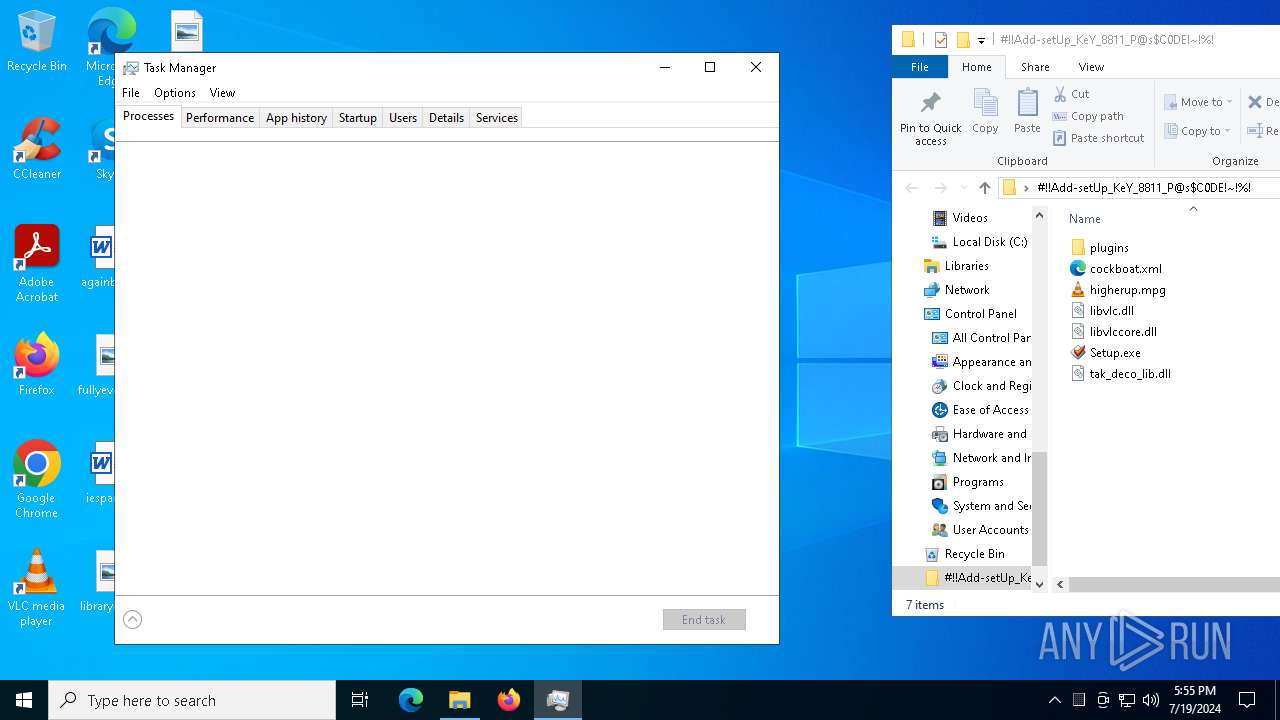Viewport: 1280px width, 720px height.
Task: Open File Explorer from the taskbar
Action: pyautogui.click(x=460, y=700)
